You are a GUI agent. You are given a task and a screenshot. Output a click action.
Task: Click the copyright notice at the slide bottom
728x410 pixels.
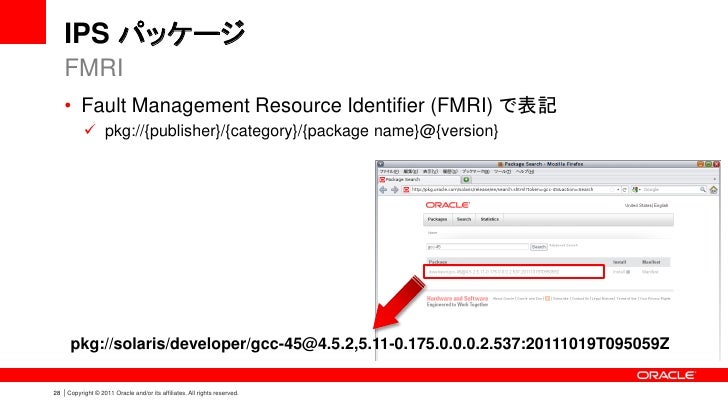point(152,393)
